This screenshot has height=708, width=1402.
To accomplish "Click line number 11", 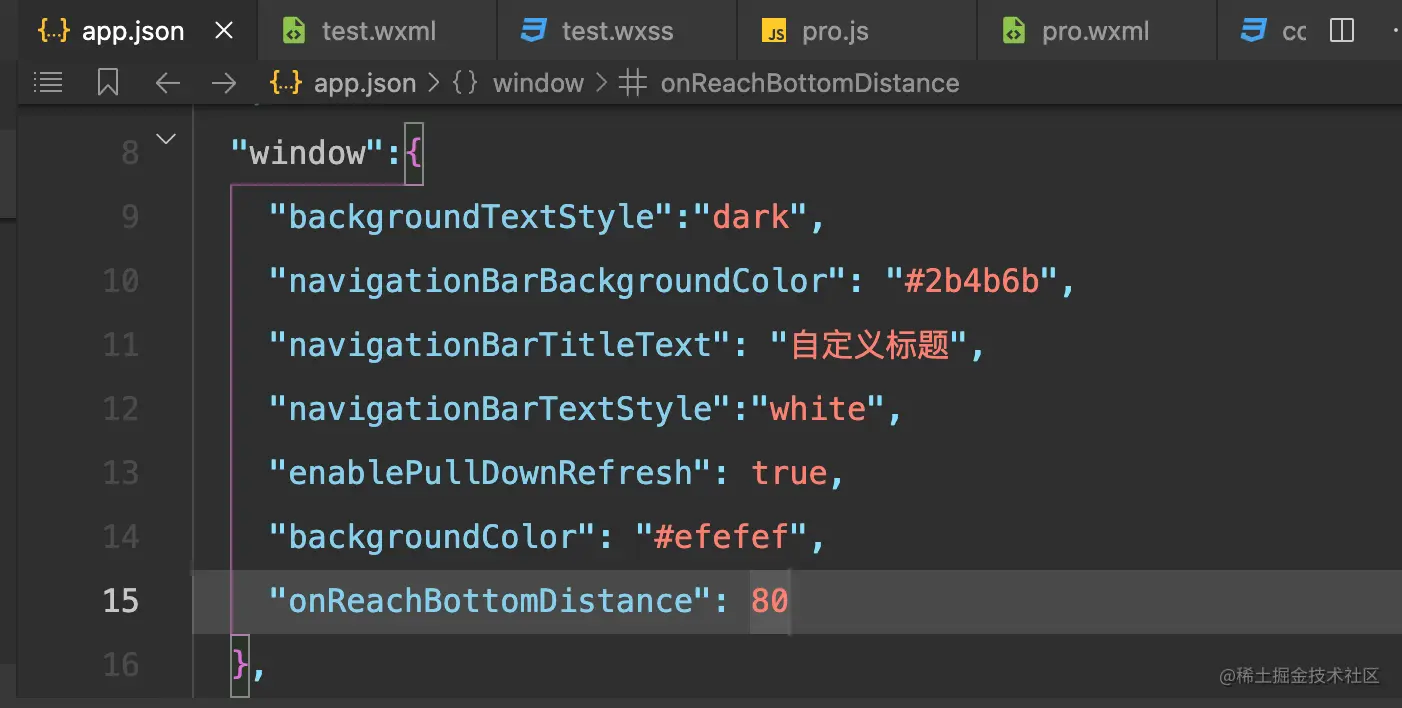I will [121, 345].
